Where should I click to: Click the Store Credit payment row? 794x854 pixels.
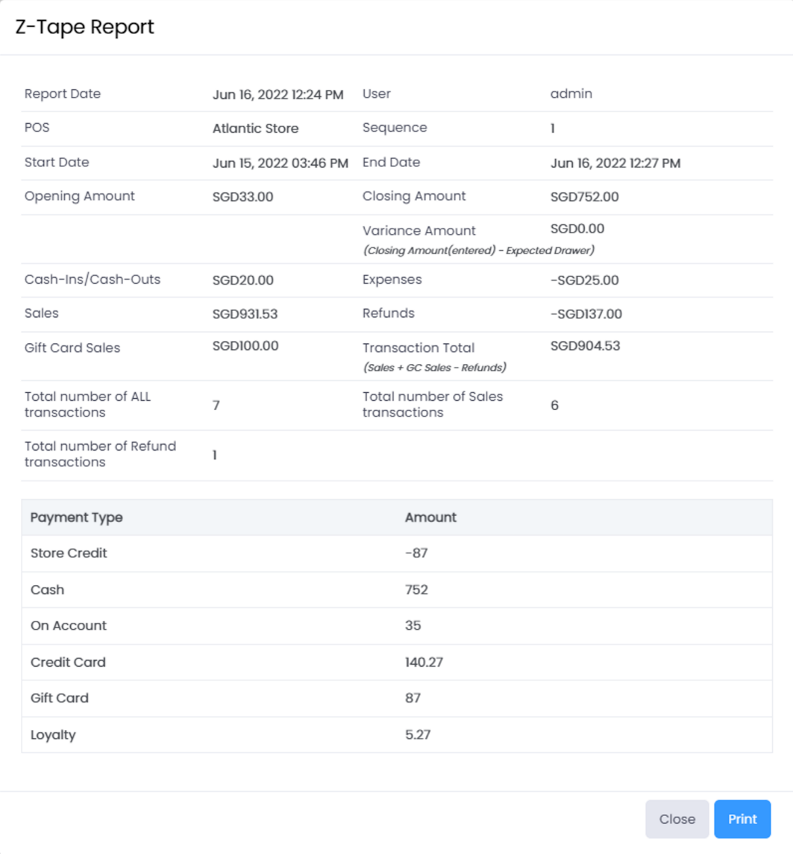pyautogui.click(x=69, y=553)
